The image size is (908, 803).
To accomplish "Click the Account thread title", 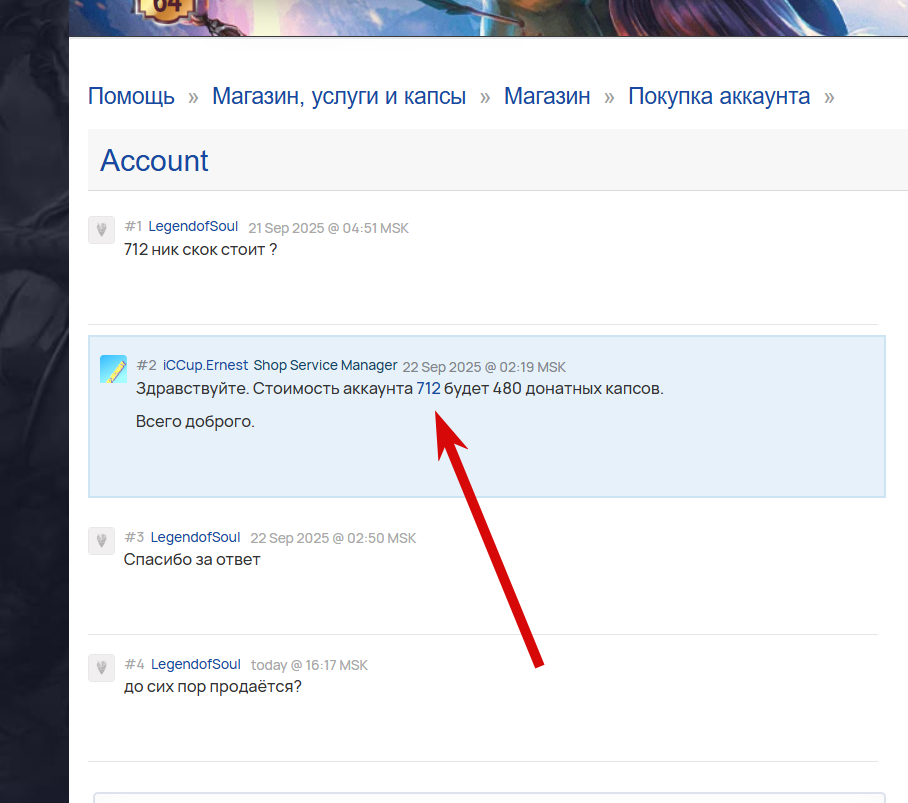I will (154, 160).
